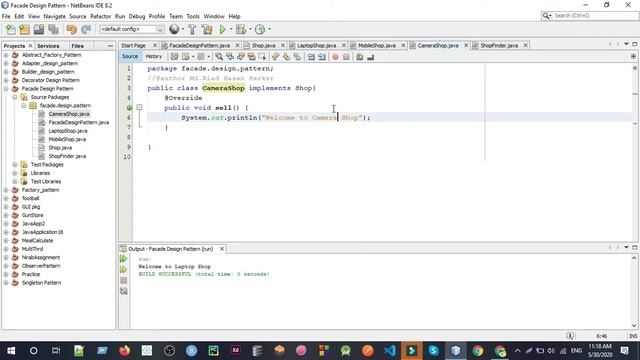This screenshot has height=360, width=640.
Task: Select Source view button
Action: pos(130,56)
